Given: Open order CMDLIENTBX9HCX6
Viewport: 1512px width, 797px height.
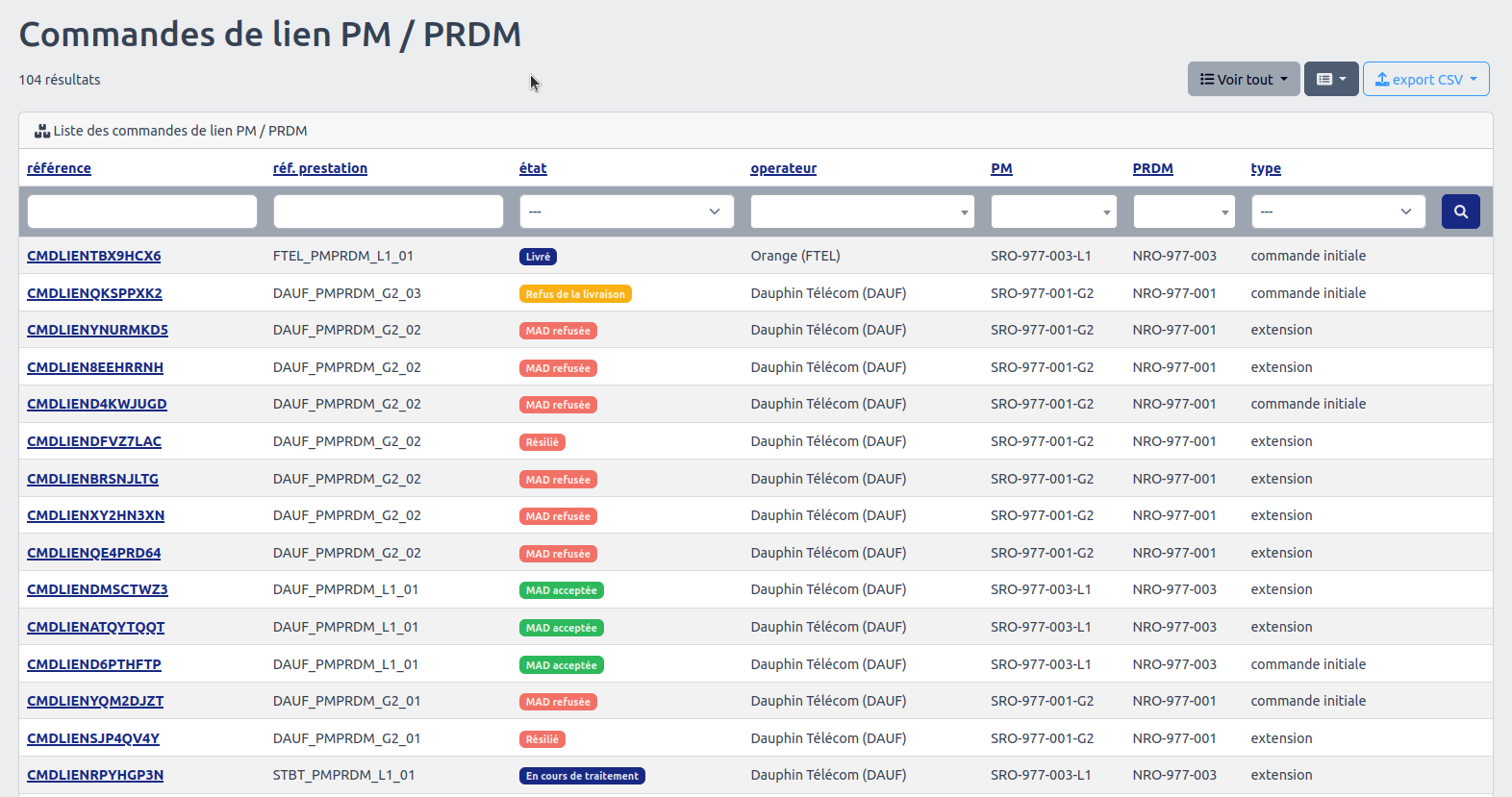Looking at the screenshot, I should tap(93, 256).
